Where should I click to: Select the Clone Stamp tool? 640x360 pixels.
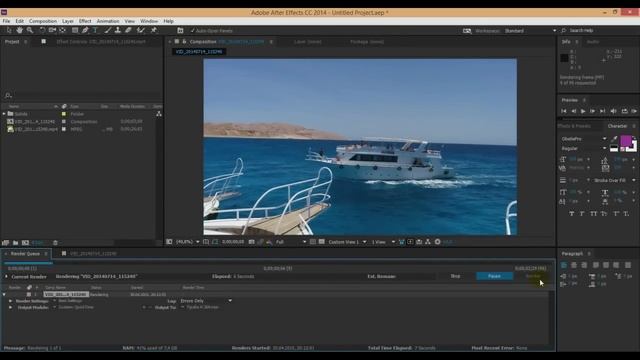click(x=118, y=30)
